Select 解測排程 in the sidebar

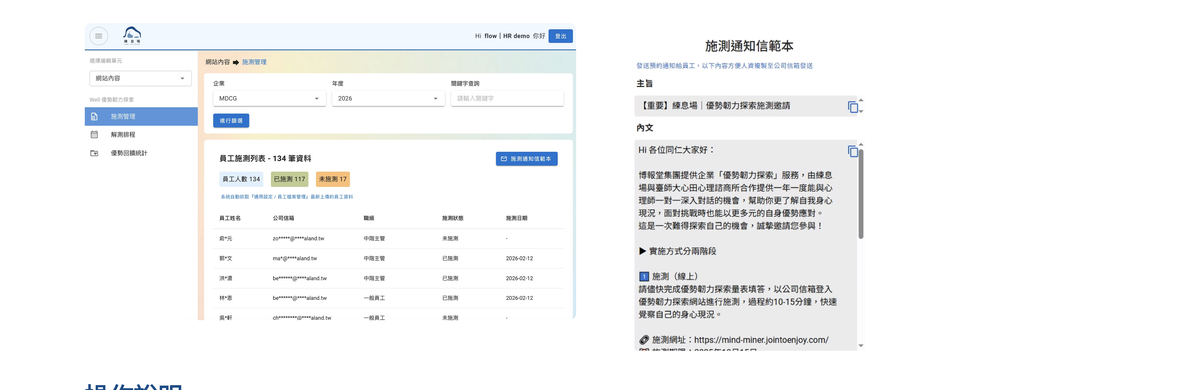click(141, 135)
